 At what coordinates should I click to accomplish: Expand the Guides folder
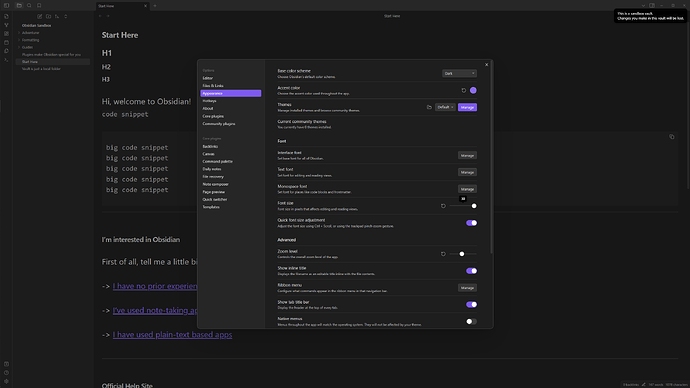[27, 47]
